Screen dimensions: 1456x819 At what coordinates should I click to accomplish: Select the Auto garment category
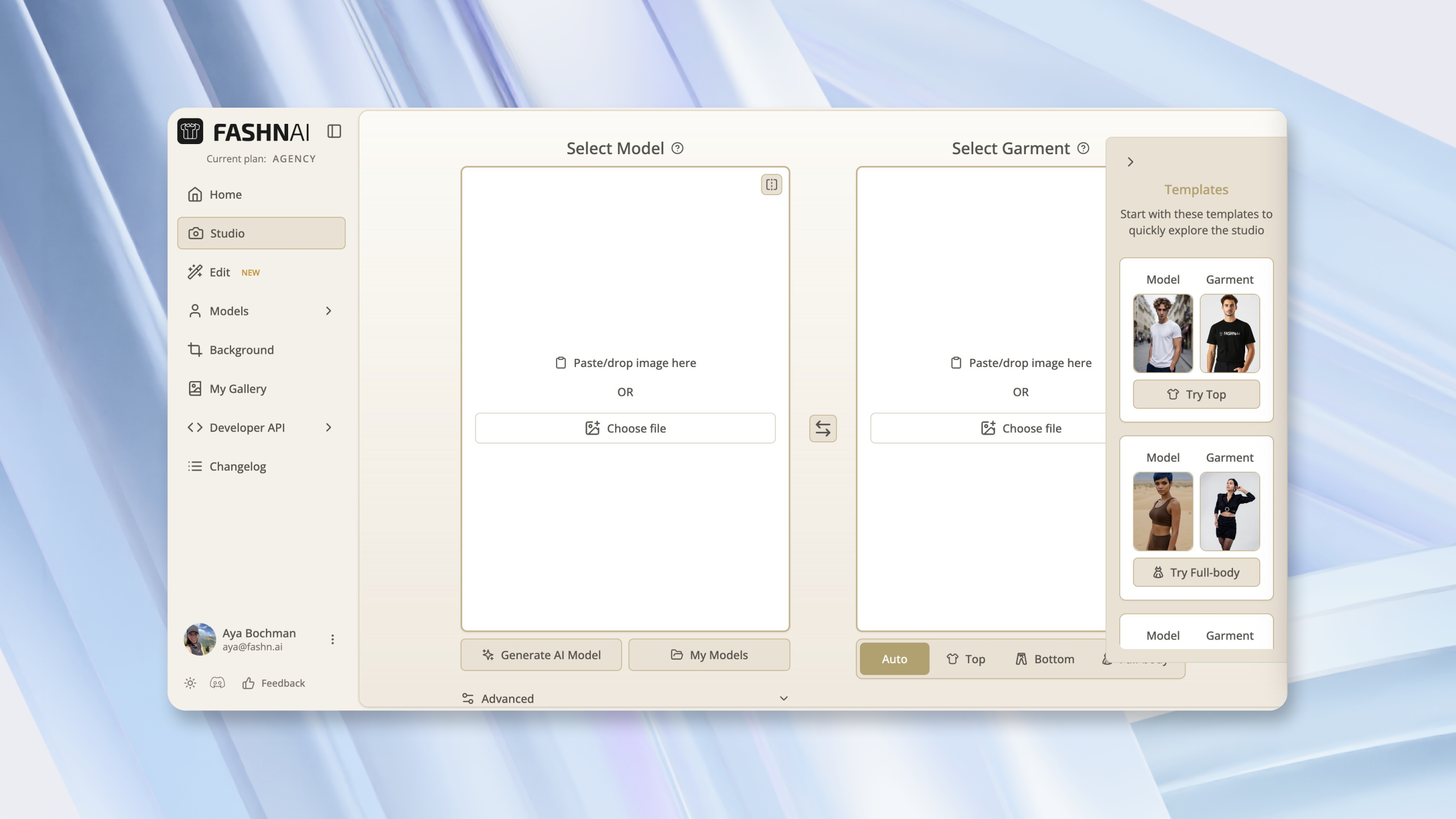(894, 658)
